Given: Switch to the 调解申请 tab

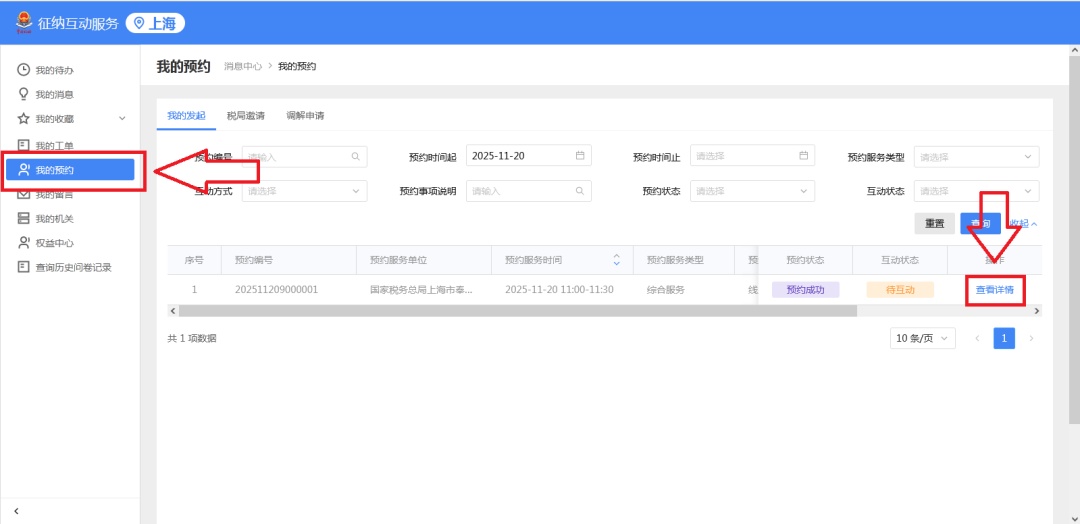Looking at the screenshot, I should click(305, 116).
